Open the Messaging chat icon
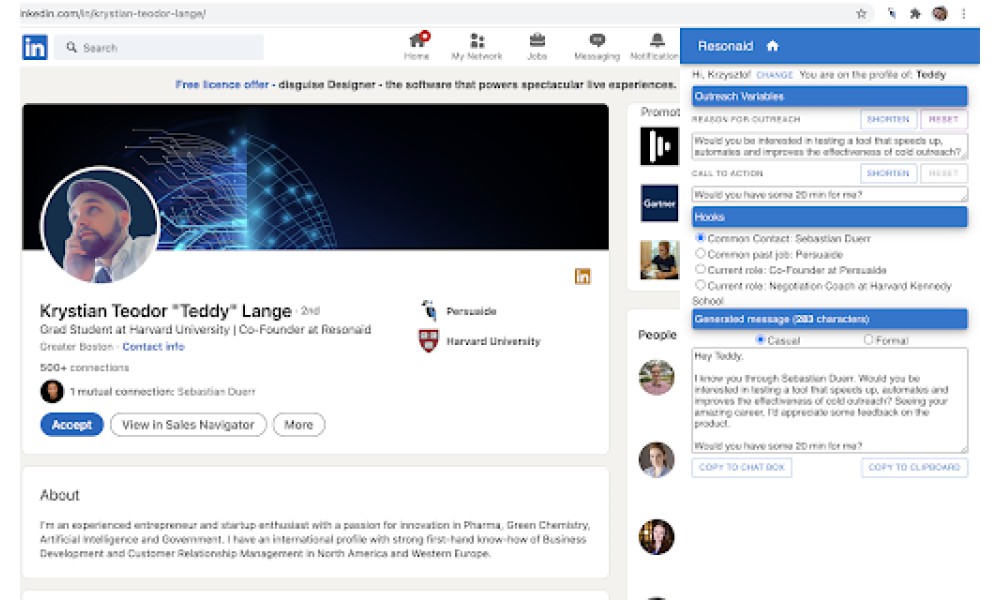Viewport: 1000px width, 600px height. [597, 40]
